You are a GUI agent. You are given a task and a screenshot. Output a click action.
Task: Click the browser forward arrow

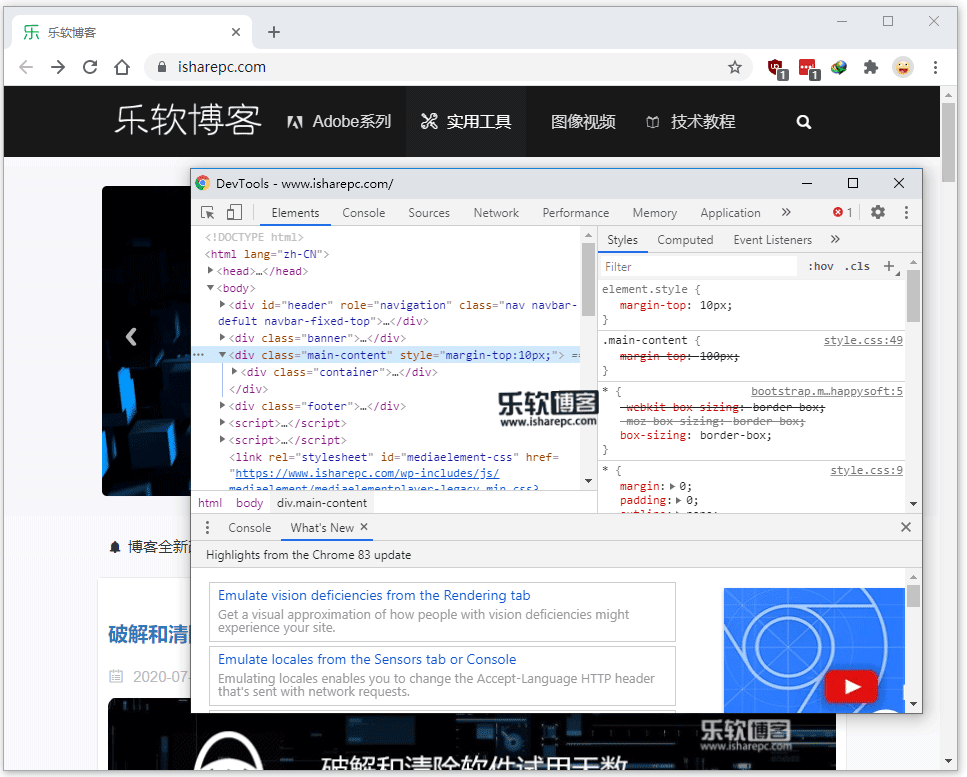tap(58, 67)
